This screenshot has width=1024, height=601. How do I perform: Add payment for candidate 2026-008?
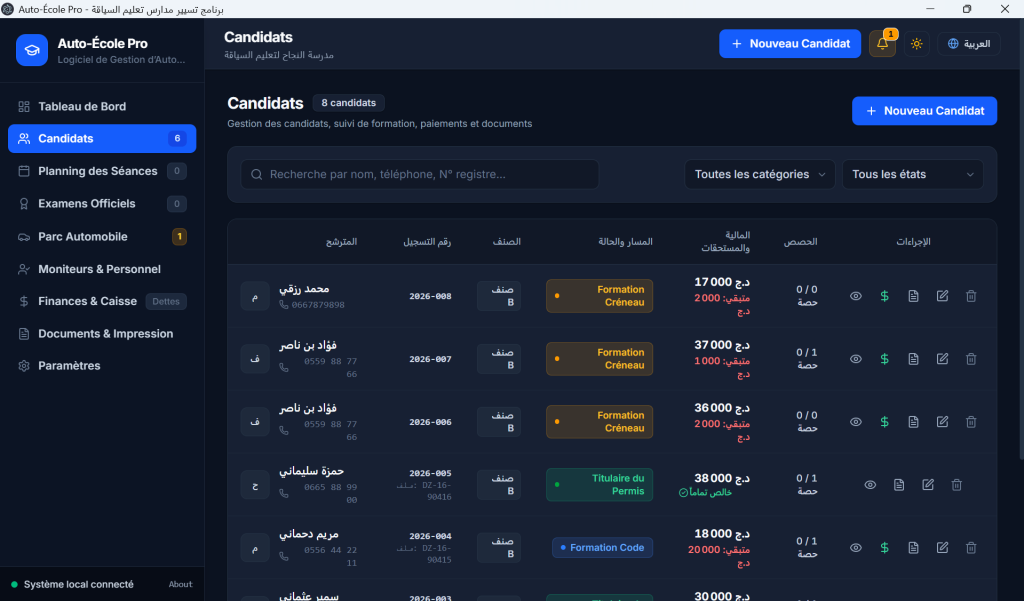(x=884, y=296)
